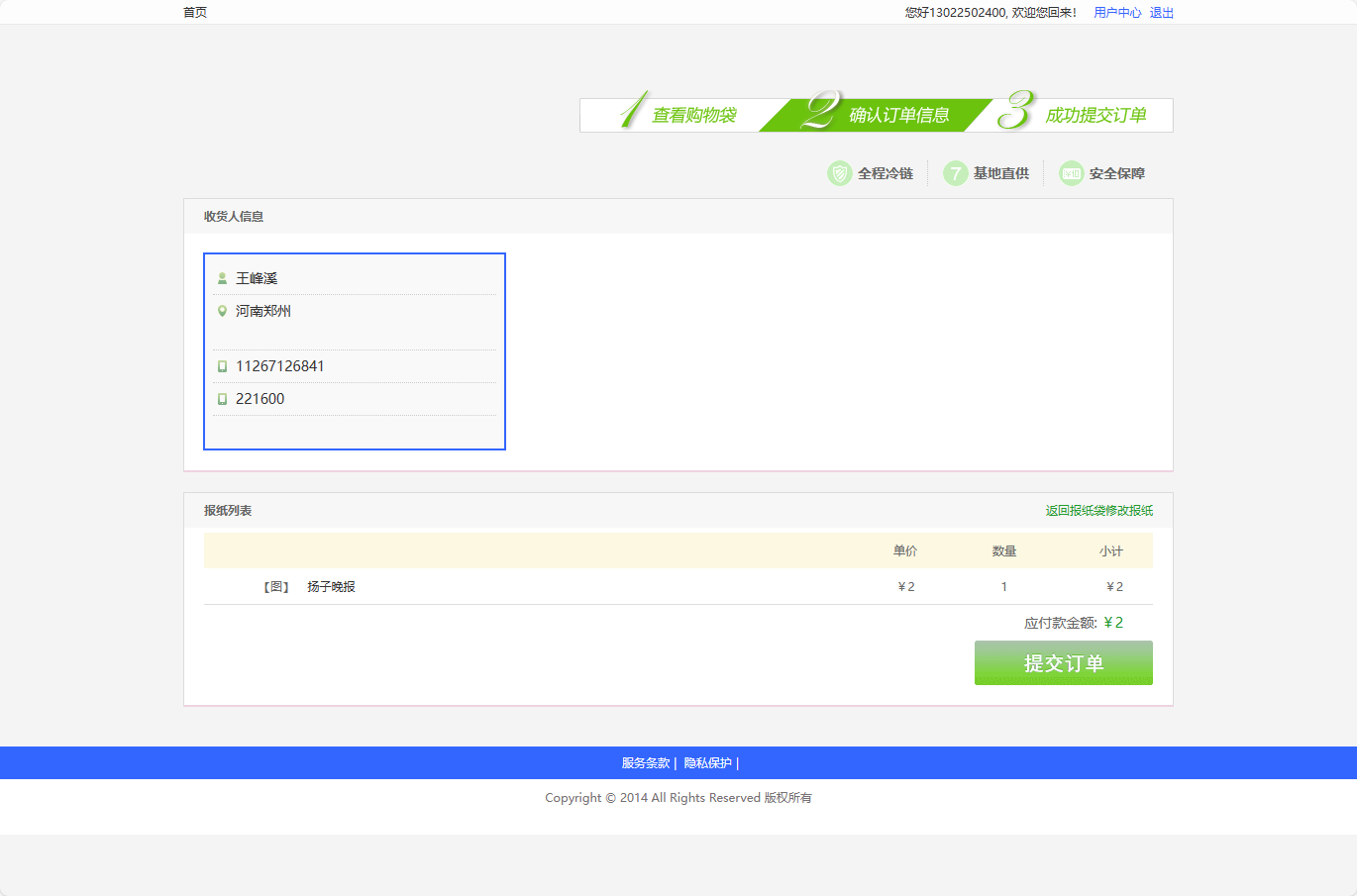Screen dimensions: 1357x896
Task: Click the 安全保障 badge icon
Action: (1072, 173)
